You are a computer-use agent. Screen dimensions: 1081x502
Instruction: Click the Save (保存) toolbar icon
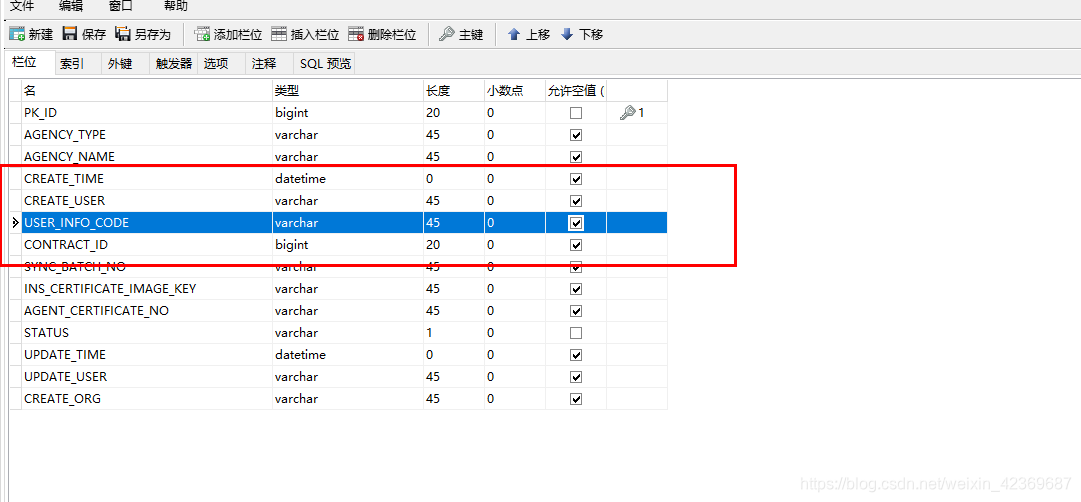click(x=70, y=34)
